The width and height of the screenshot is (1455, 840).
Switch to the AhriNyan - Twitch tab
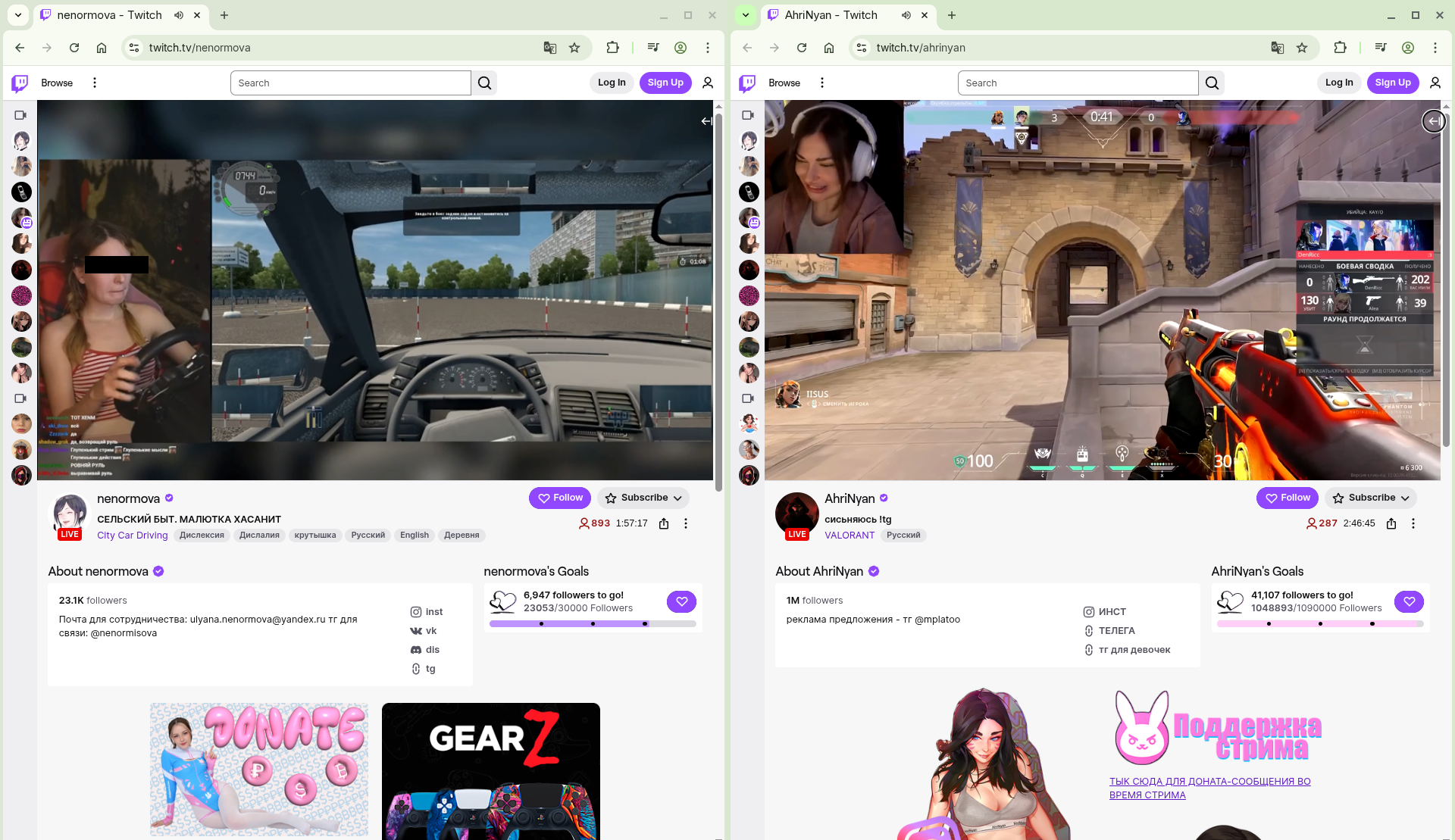pos(831,15)
